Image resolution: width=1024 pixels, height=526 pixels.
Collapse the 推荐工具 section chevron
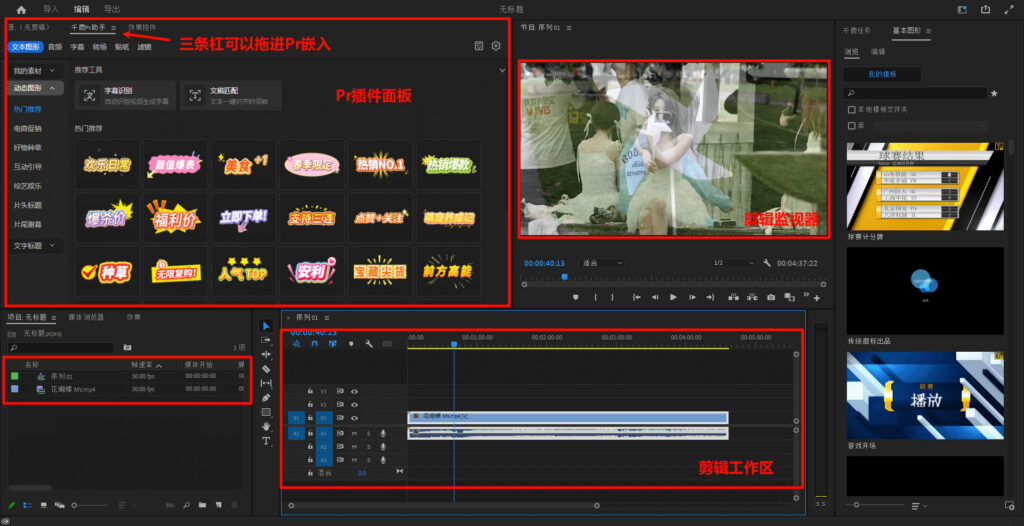pyautogui.click(x=502, y=70)
